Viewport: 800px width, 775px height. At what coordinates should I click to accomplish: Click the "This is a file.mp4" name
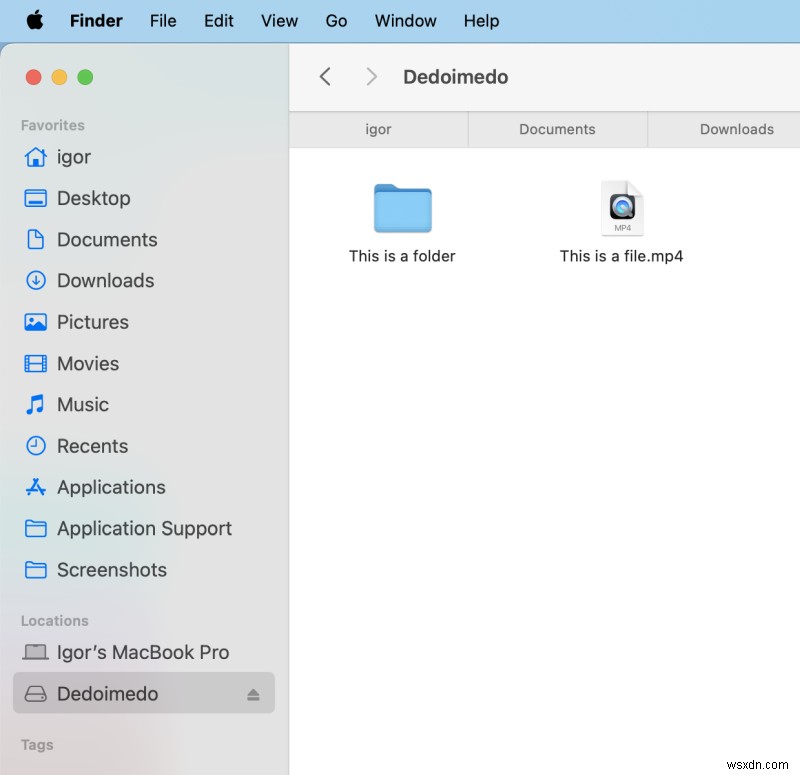[x=621, y=256]
